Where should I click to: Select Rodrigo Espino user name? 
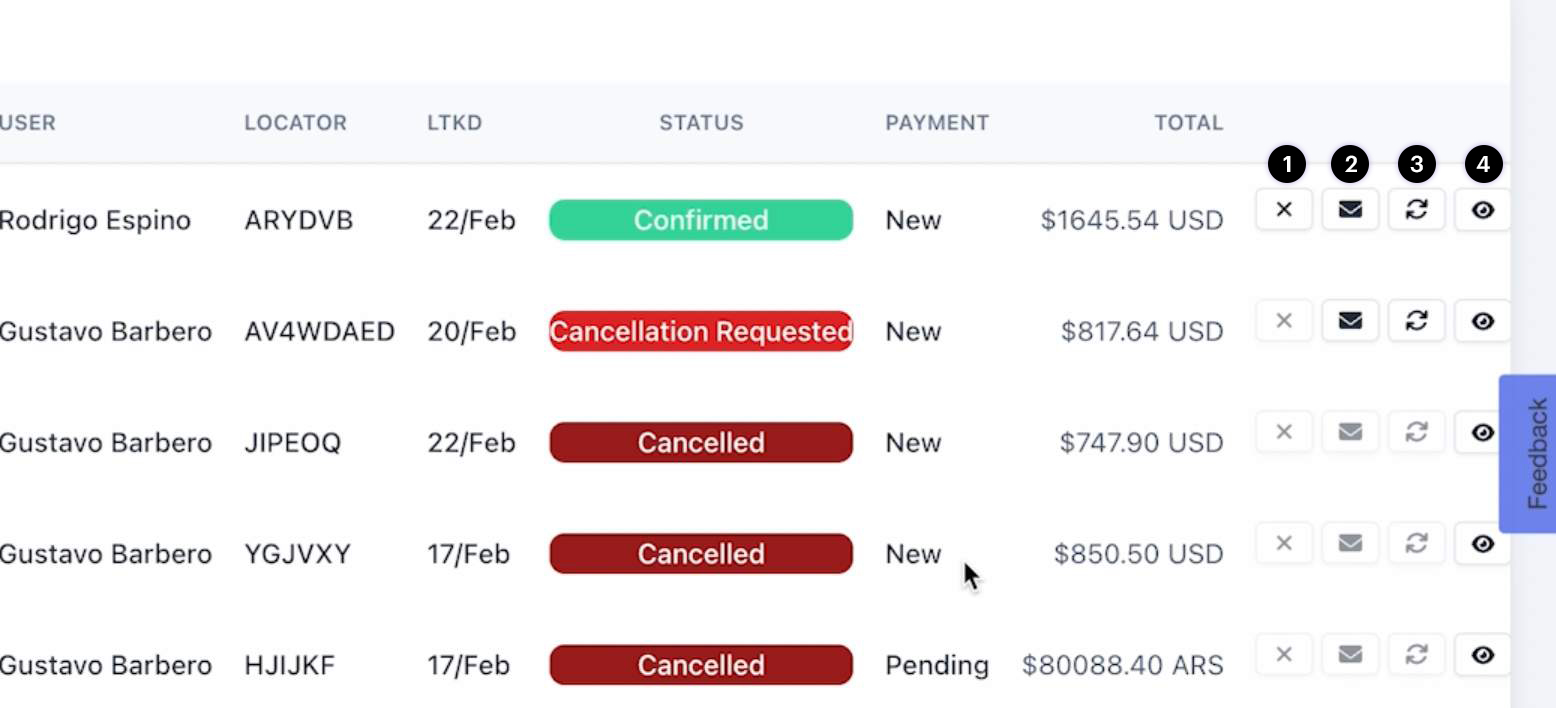(x=95, y=220)
